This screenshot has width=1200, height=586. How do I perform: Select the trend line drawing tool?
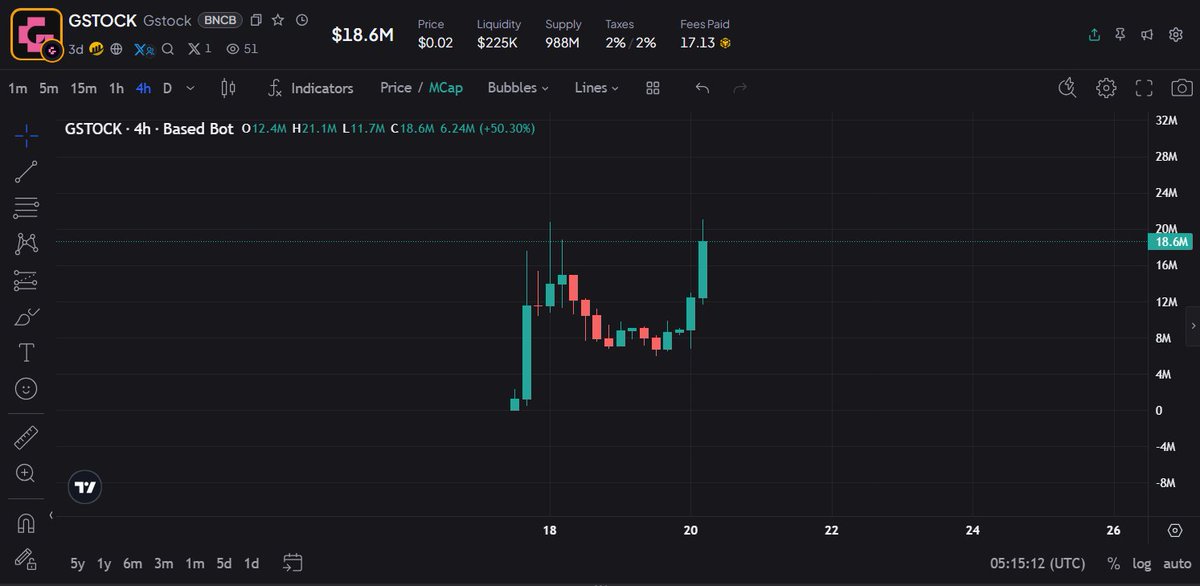click(26, 172)
